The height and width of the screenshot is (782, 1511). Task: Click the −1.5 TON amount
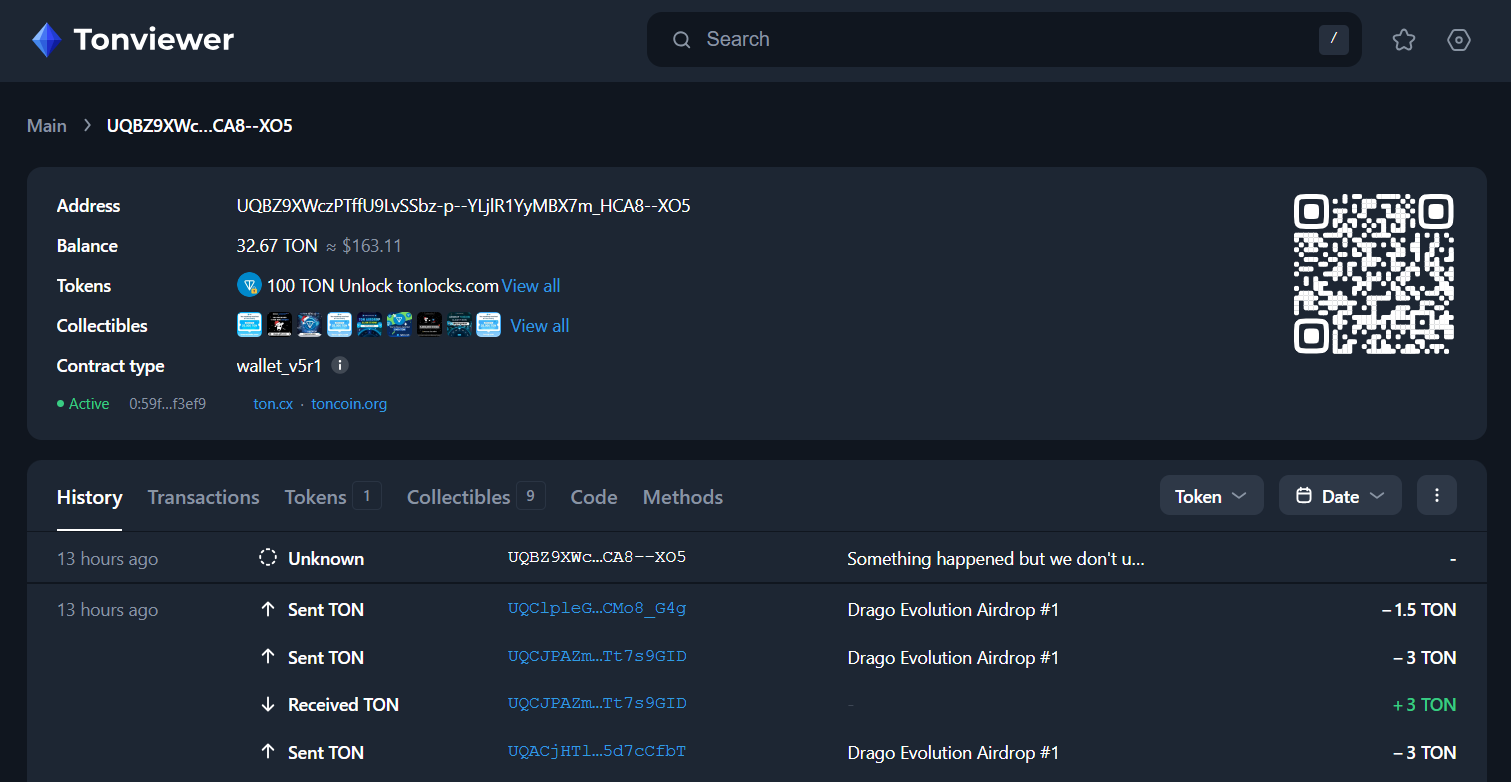(x=1419, y=610)
